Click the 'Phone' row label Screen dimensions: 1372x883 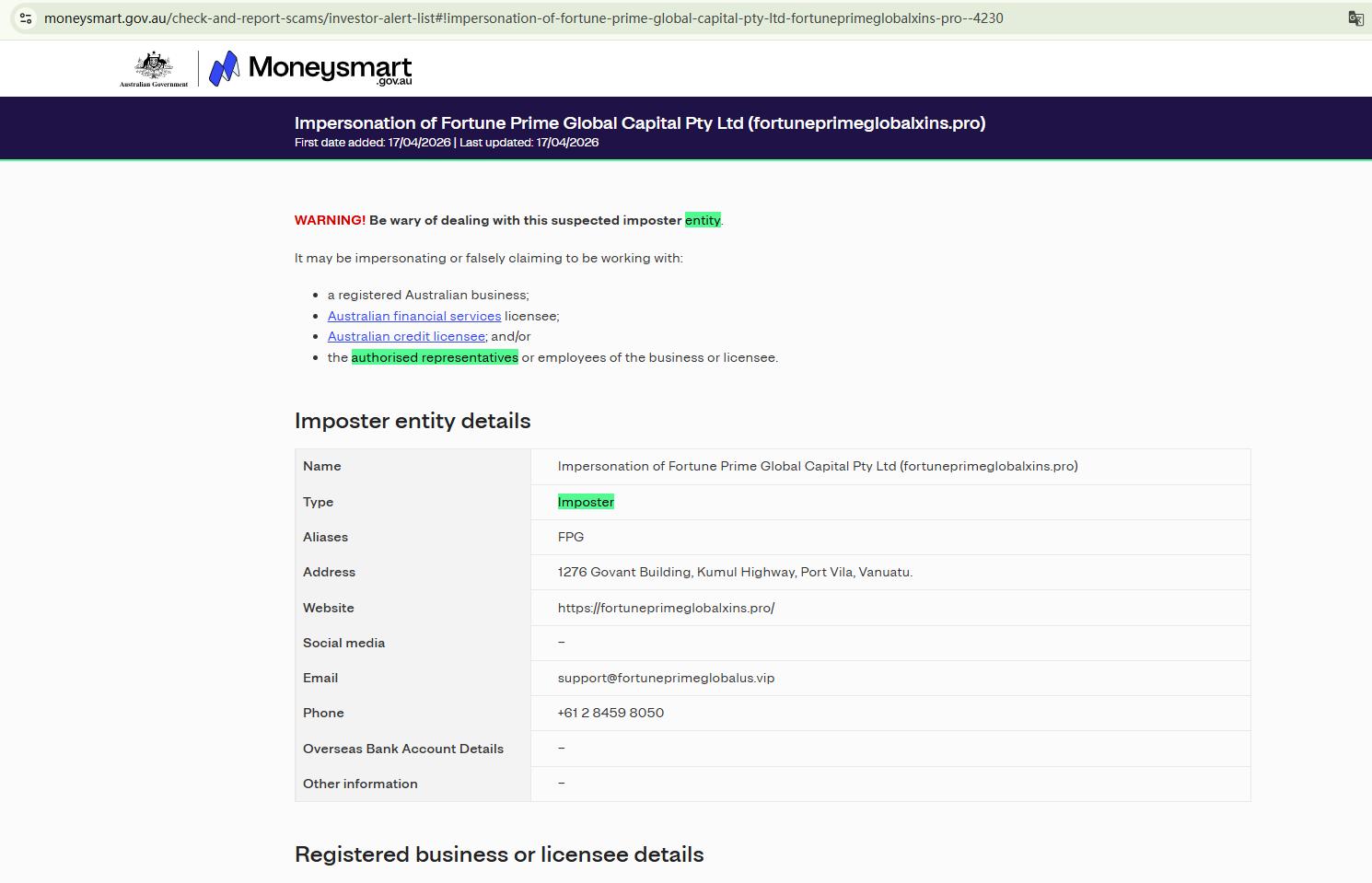tap(323, 713)
